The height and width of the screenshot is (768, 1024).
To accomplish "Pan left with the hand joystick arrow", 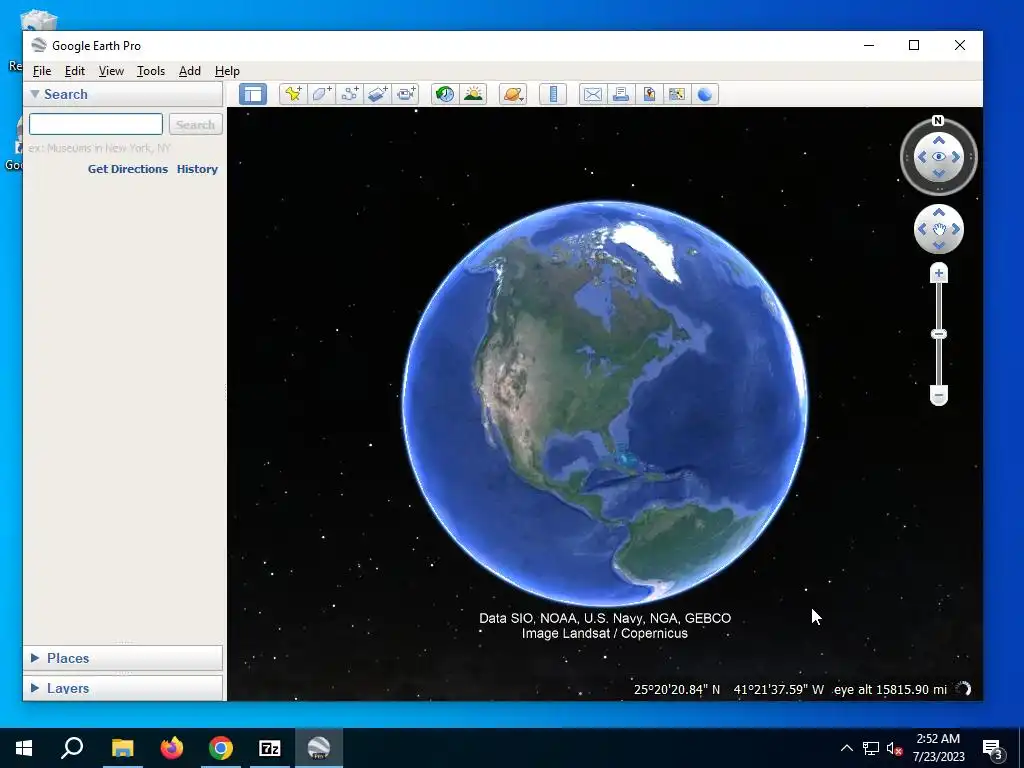I will coord(922,229).
